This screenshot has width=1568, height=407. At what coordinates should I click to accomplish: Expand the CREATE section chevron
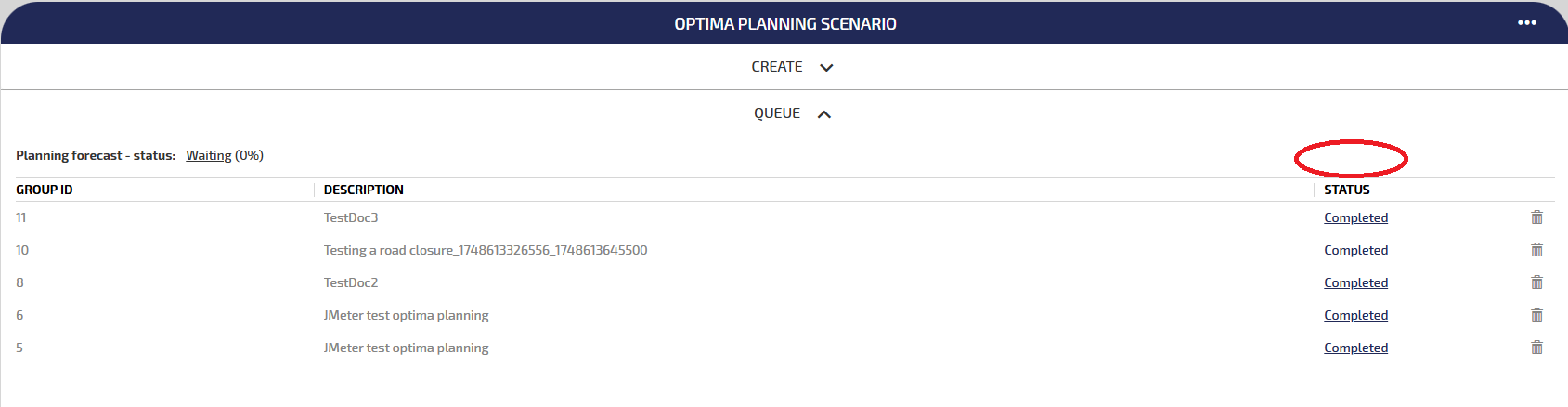(x=826, y=68)
